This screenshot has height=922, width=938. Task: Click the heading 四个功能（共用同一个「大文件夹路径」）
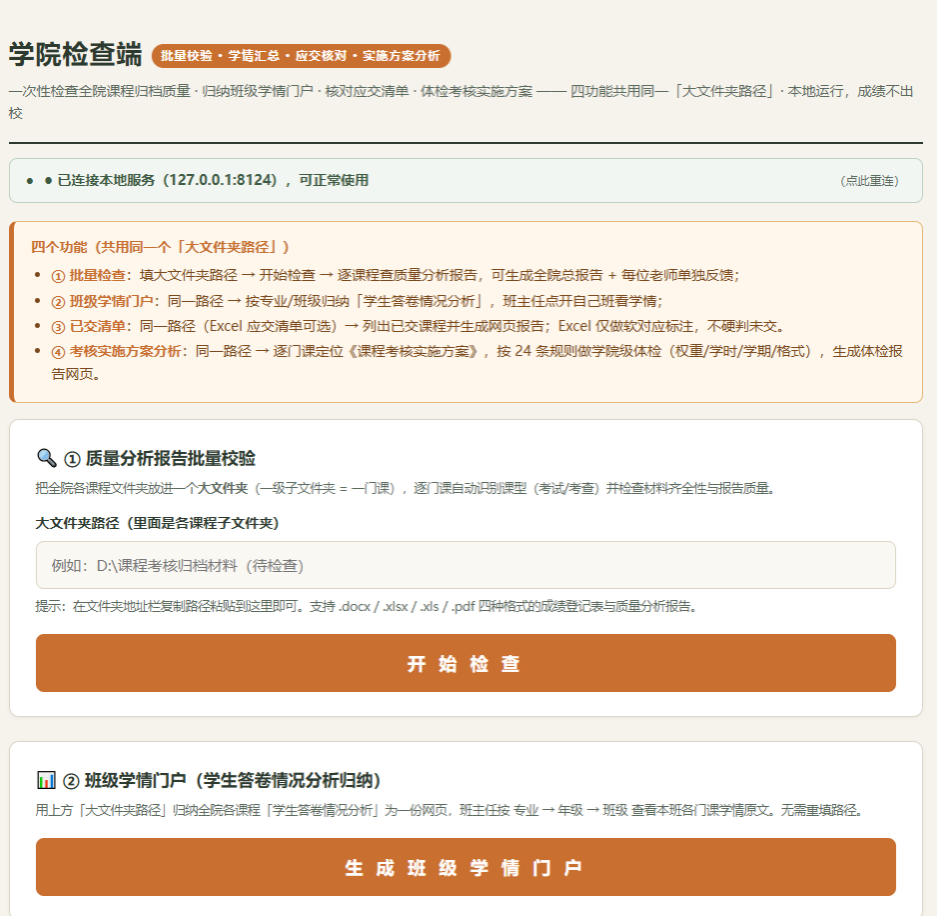160,247
